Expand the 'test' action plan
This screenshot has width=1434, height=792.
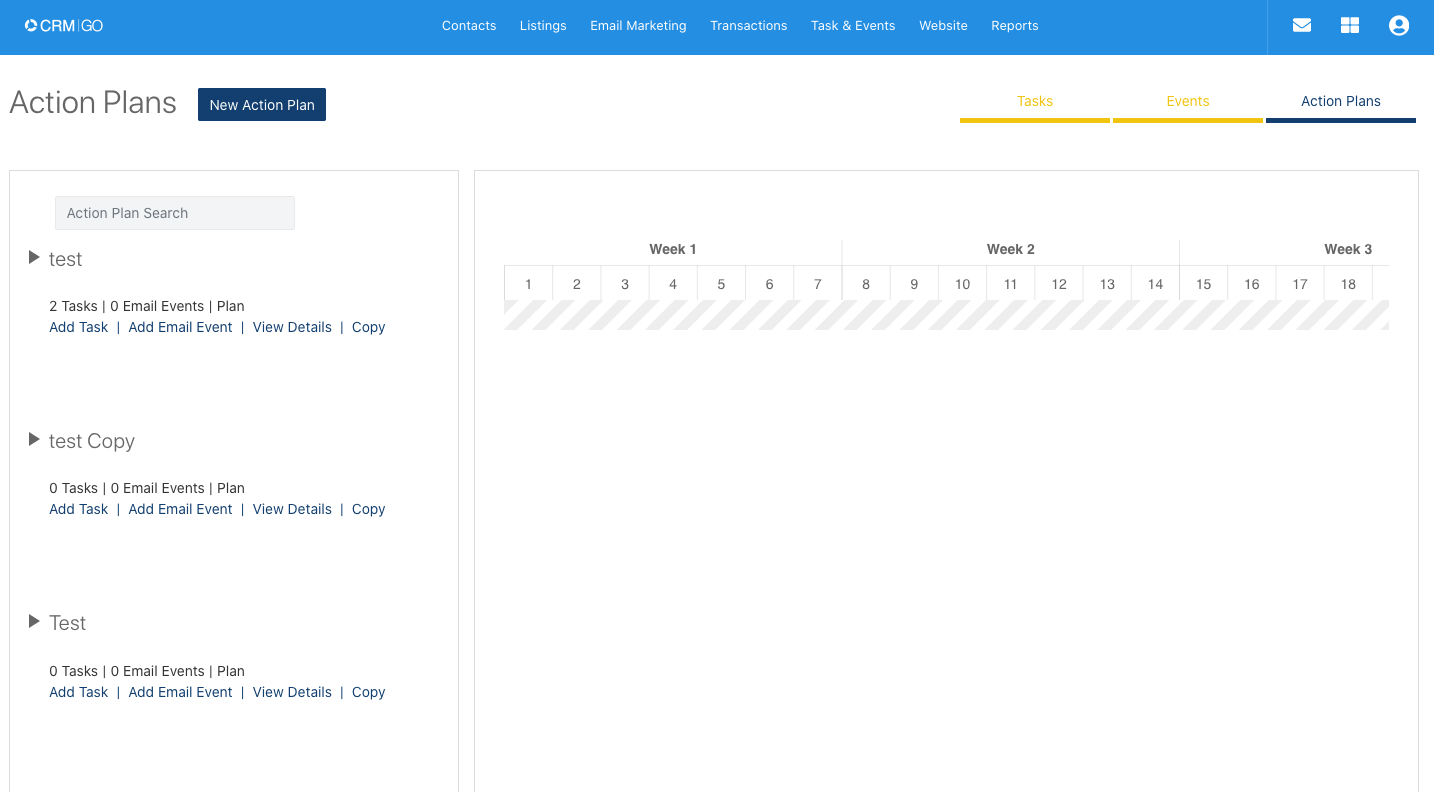(34, 258)
